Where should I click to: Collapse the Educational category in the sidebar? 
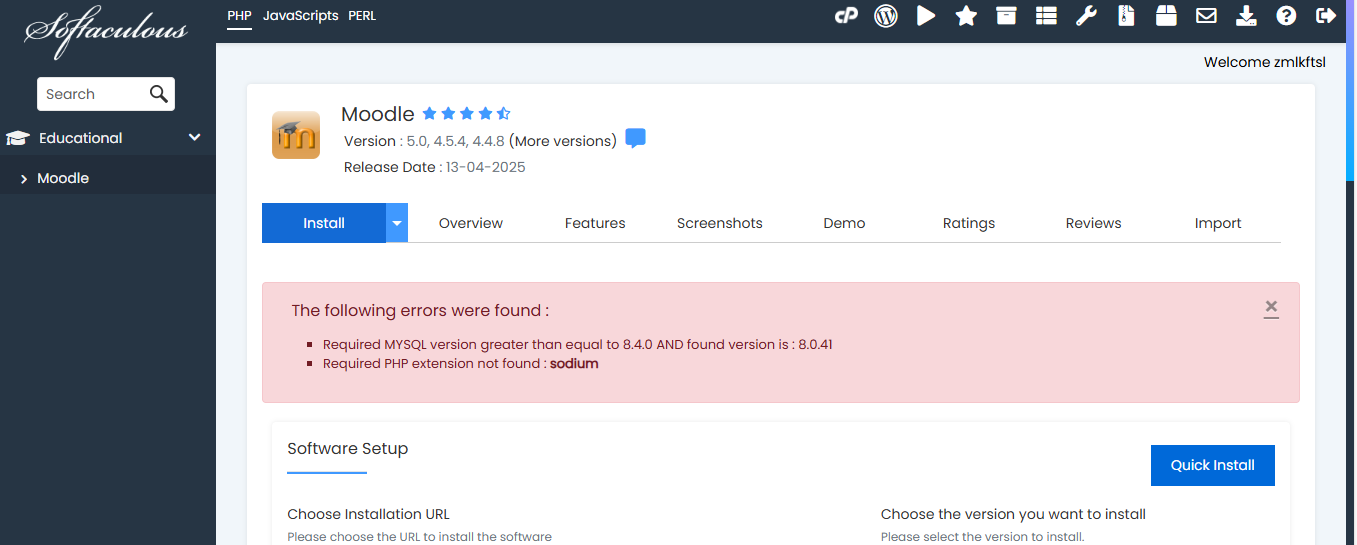tap(195, 138)
